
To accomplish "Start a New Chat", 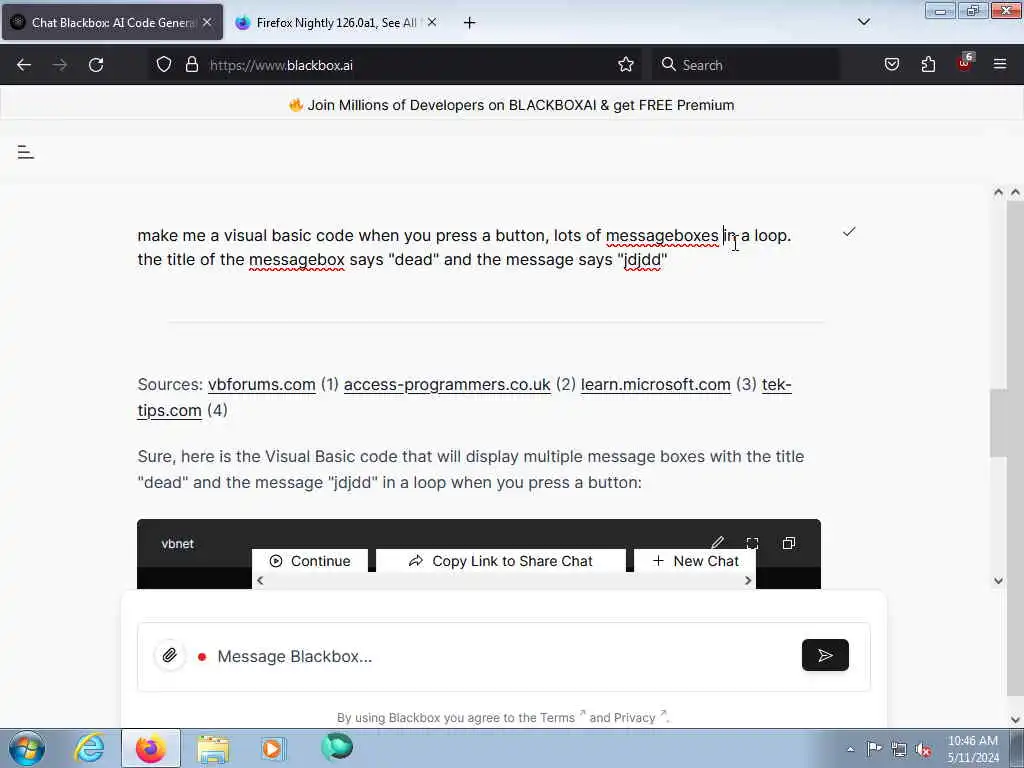I will point(695,561).
